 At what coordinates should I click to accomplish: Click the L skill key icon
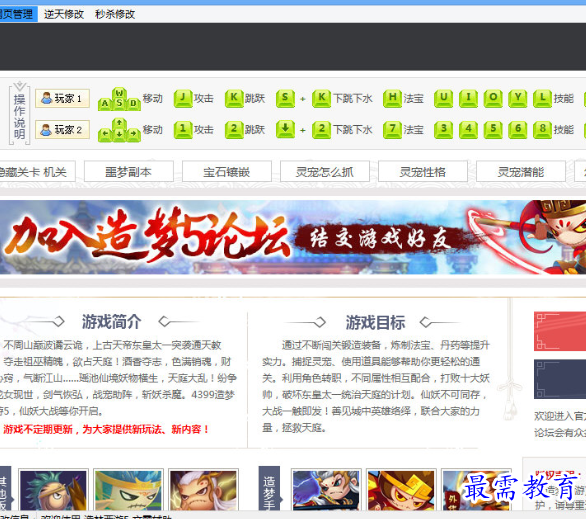[x=542, y=99]
